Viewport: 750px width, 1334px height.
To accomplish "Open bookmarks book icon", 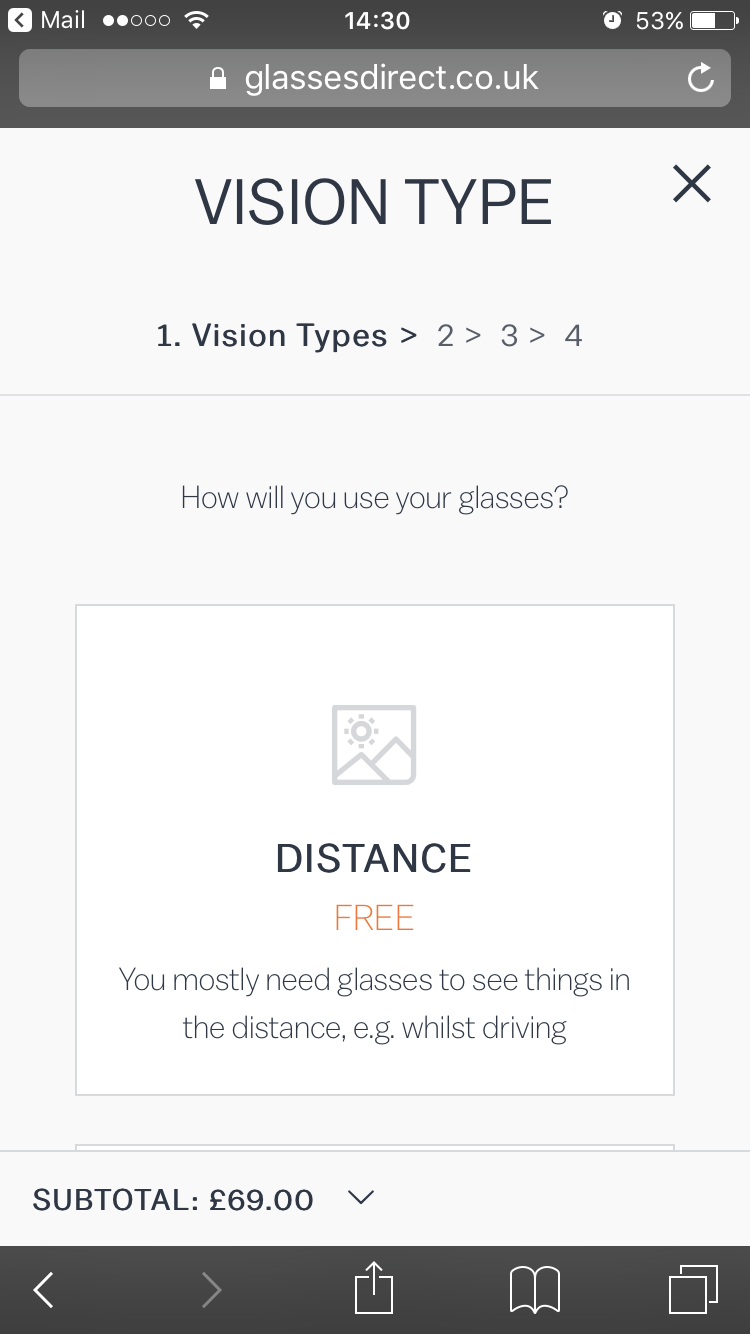I will [535, 1290].
